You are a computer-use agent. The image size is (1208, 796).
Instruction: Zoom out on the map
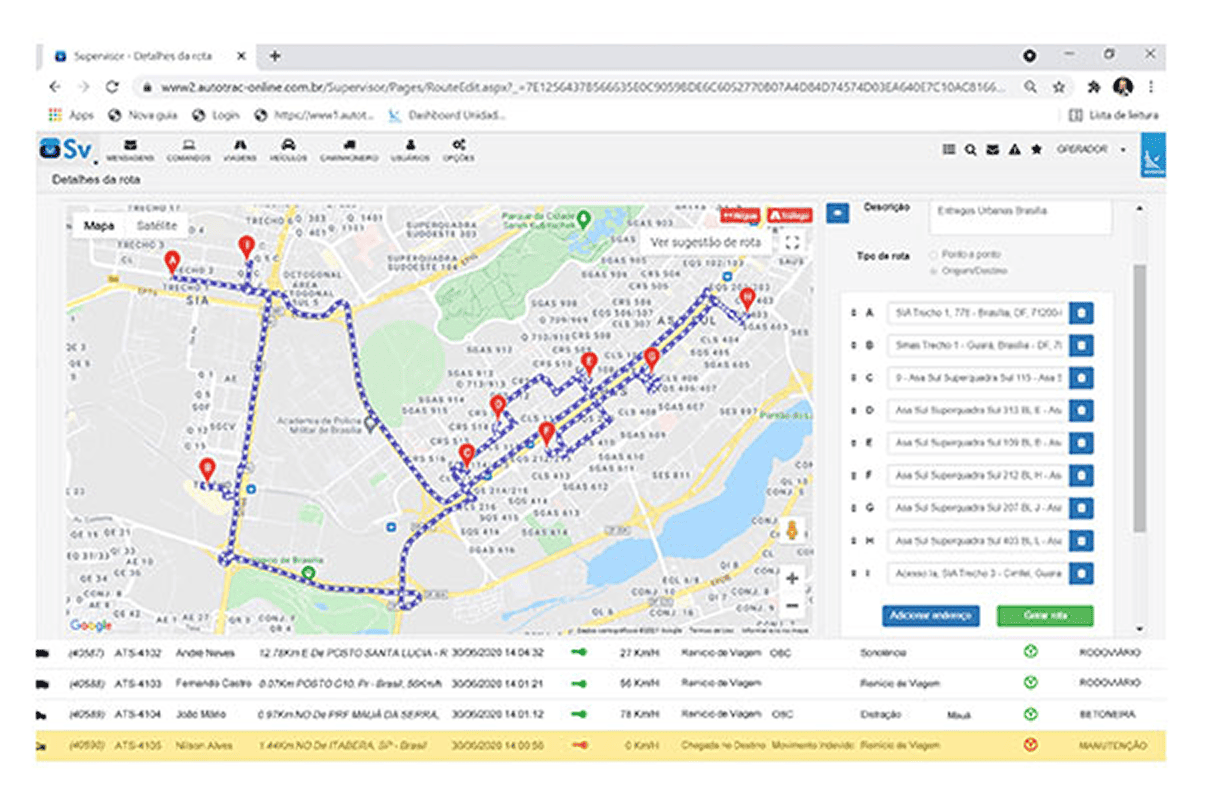[792, 605]
